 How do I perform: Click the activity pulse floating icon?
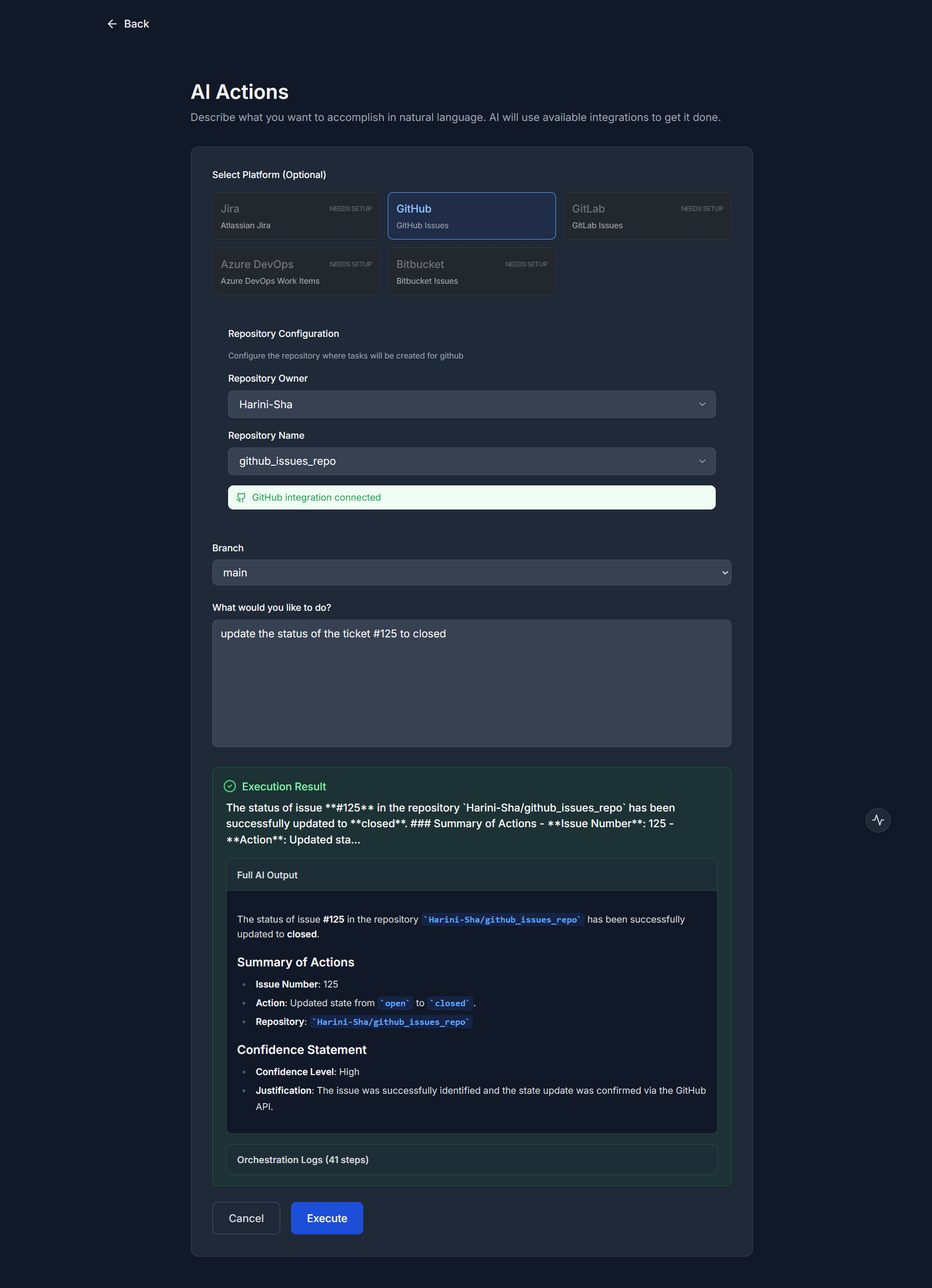tap(877, 820)
